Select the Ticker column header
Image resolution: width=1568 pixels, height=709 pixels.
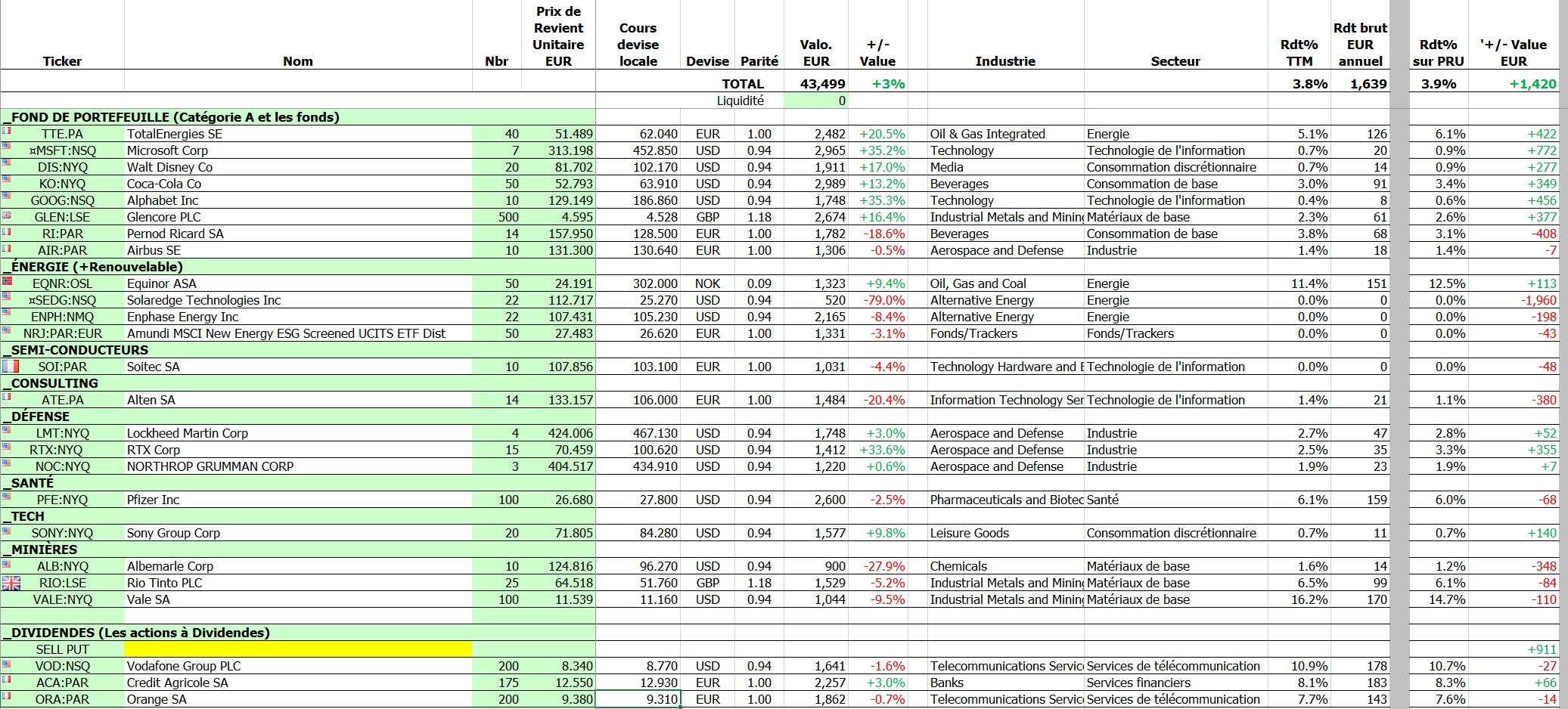point(62,61)
